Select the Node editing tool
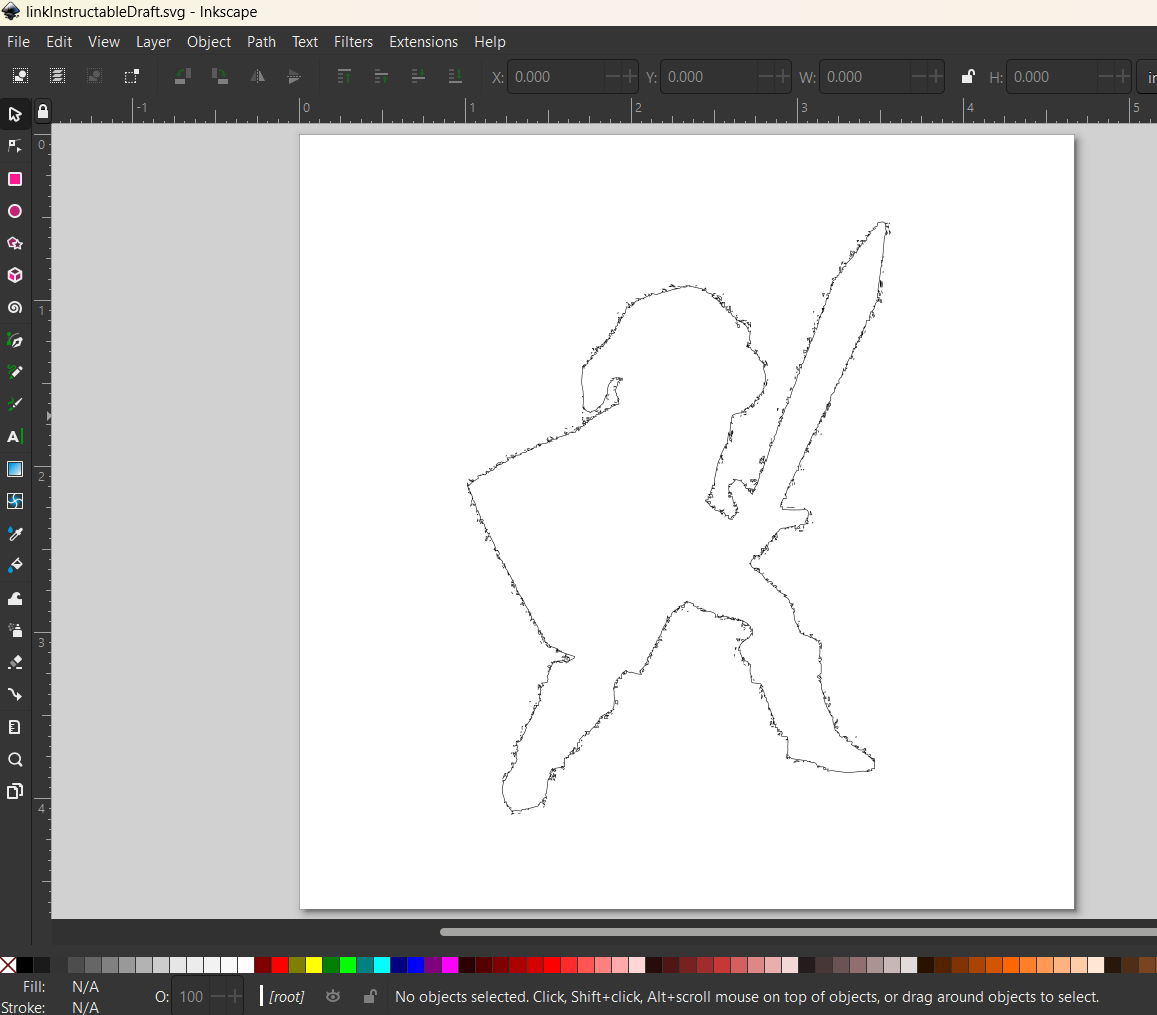The image size is (1157, 1015). tap(15, 146)
